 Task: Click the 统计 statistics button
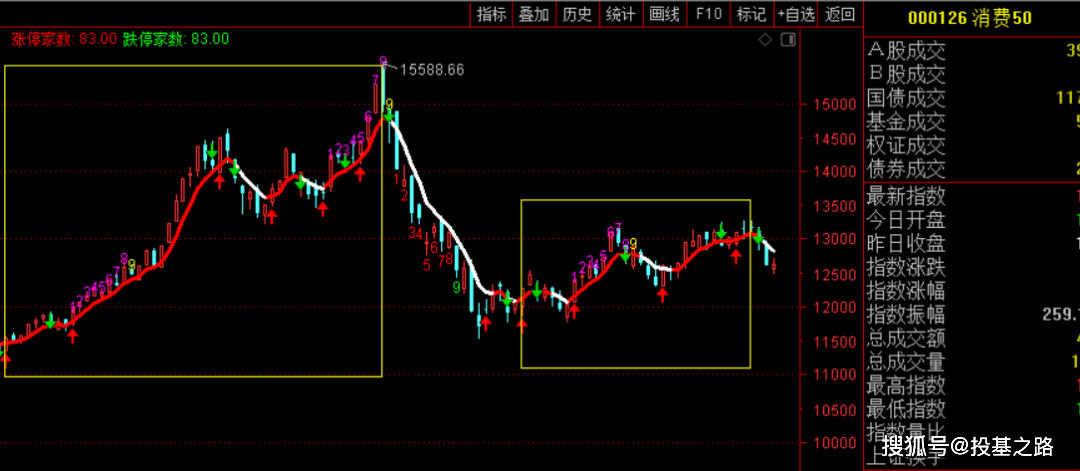pyautogui.click(x=621, y=14)
